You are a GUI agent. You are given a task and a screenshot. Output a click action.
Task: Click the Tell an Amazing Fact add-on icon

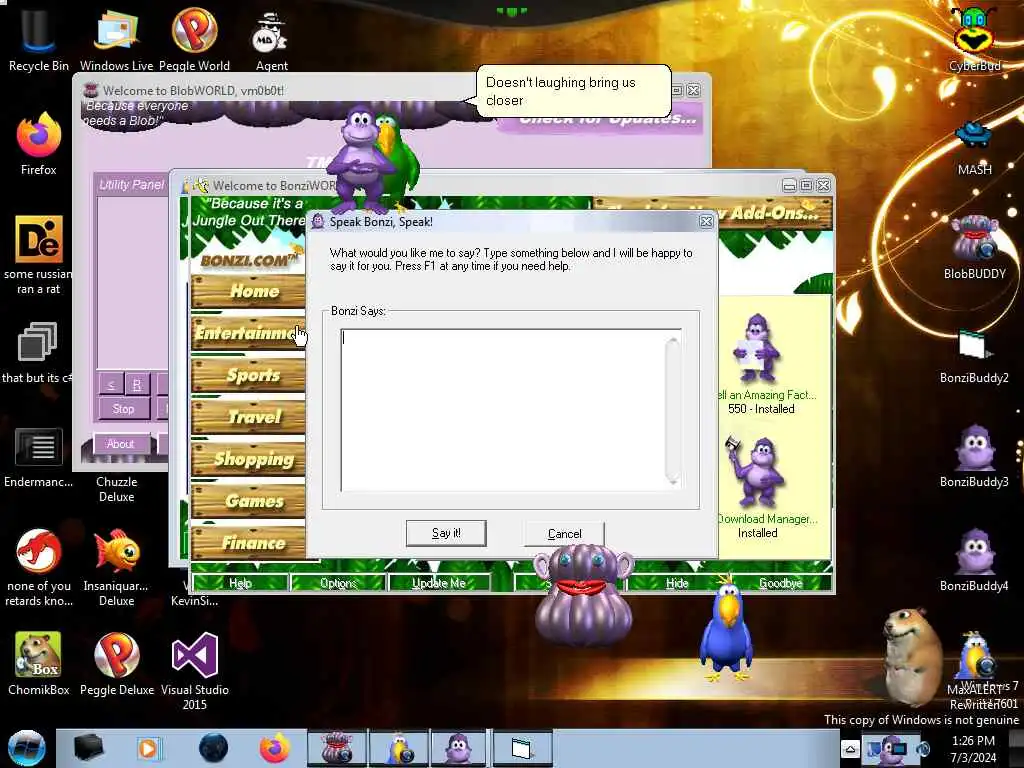click(x=758, y=347)
